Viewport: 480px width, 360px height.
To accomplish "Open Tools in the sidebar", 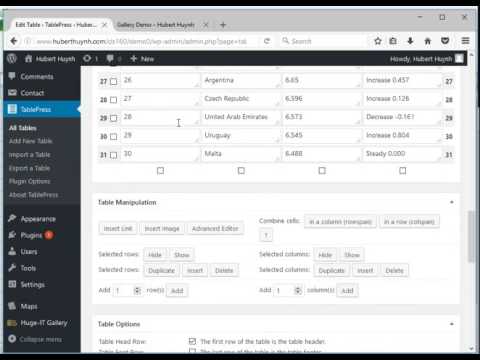I will point(28,268).
